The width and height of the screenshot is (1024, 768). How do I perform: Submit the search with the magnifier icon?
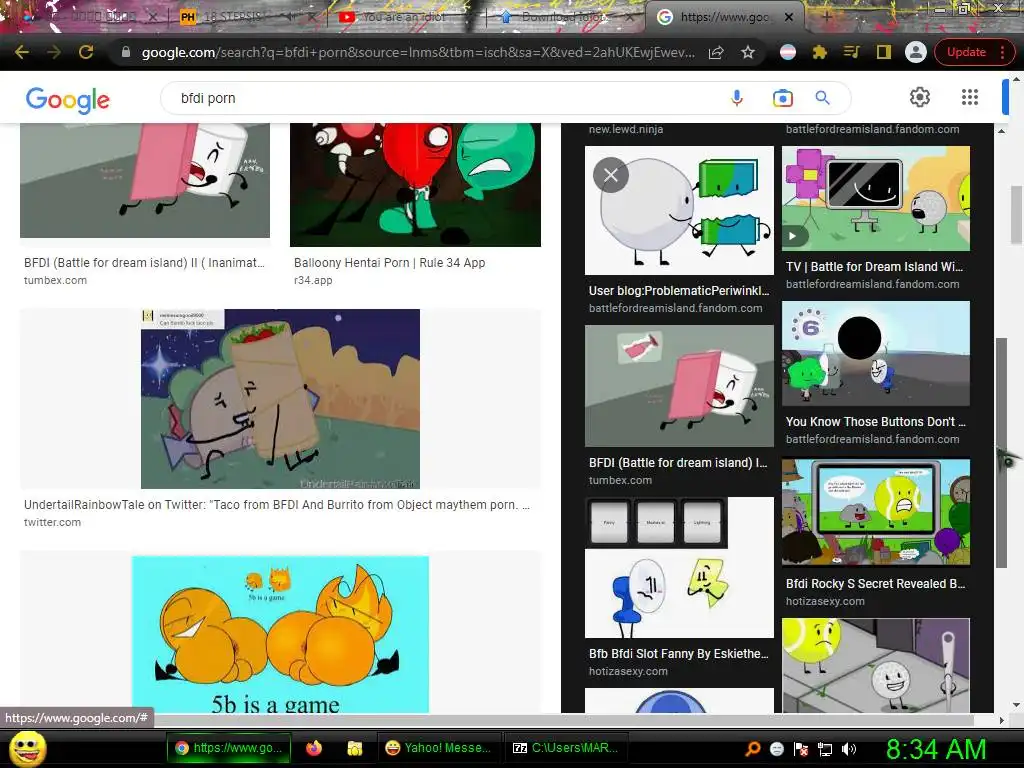(x=823, y=98)
